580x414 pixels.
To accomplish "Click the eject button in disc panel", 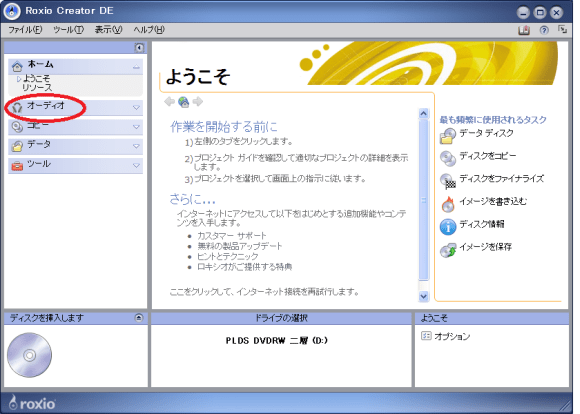I will [x=139, y=317].
